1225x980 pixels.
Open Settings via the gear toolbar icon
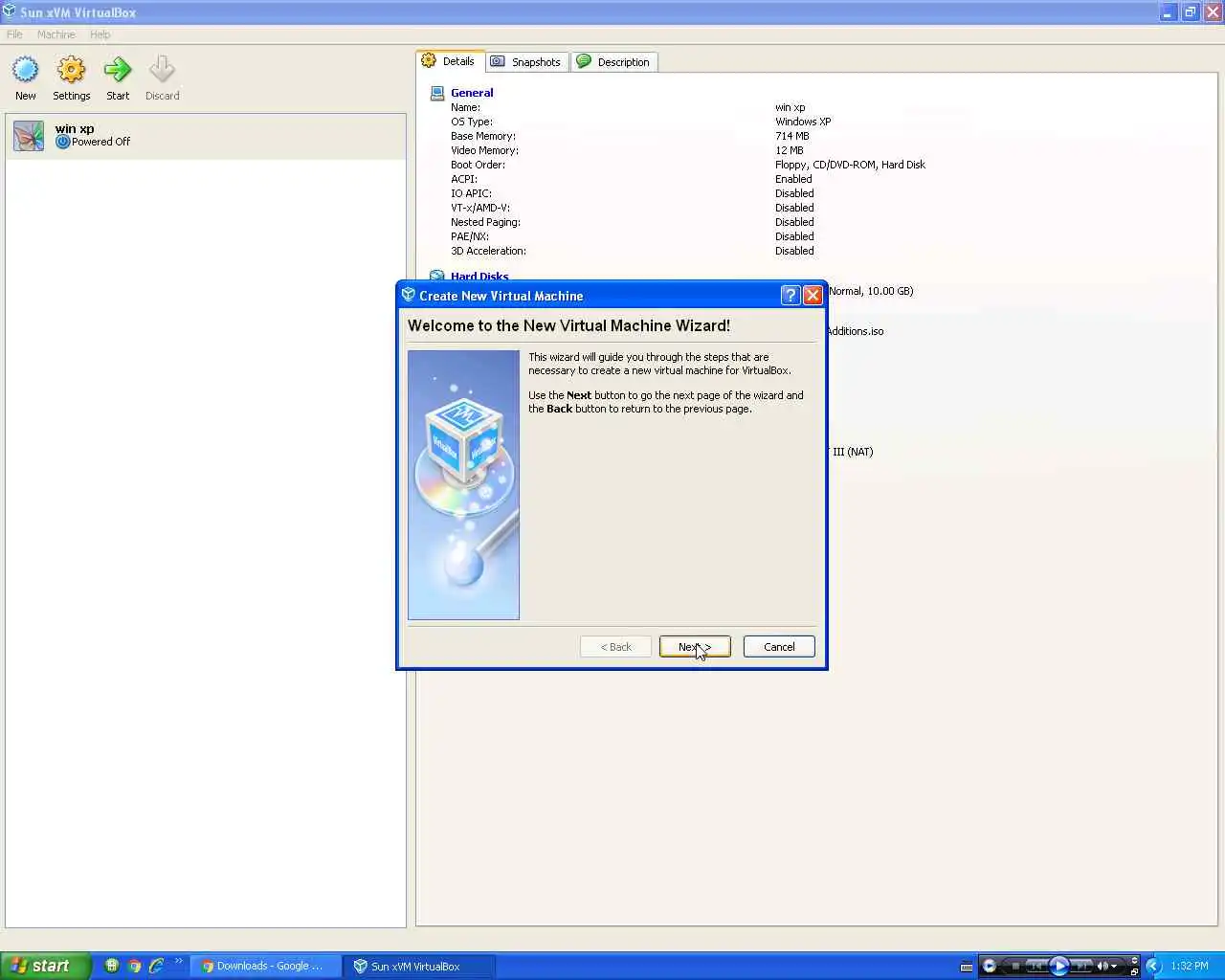(71, 70)
